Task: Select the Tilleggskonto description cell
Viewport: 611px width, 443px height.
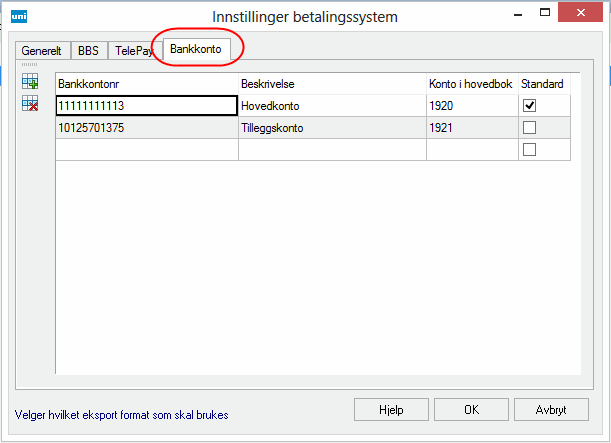Action: [x=331, y=127]
